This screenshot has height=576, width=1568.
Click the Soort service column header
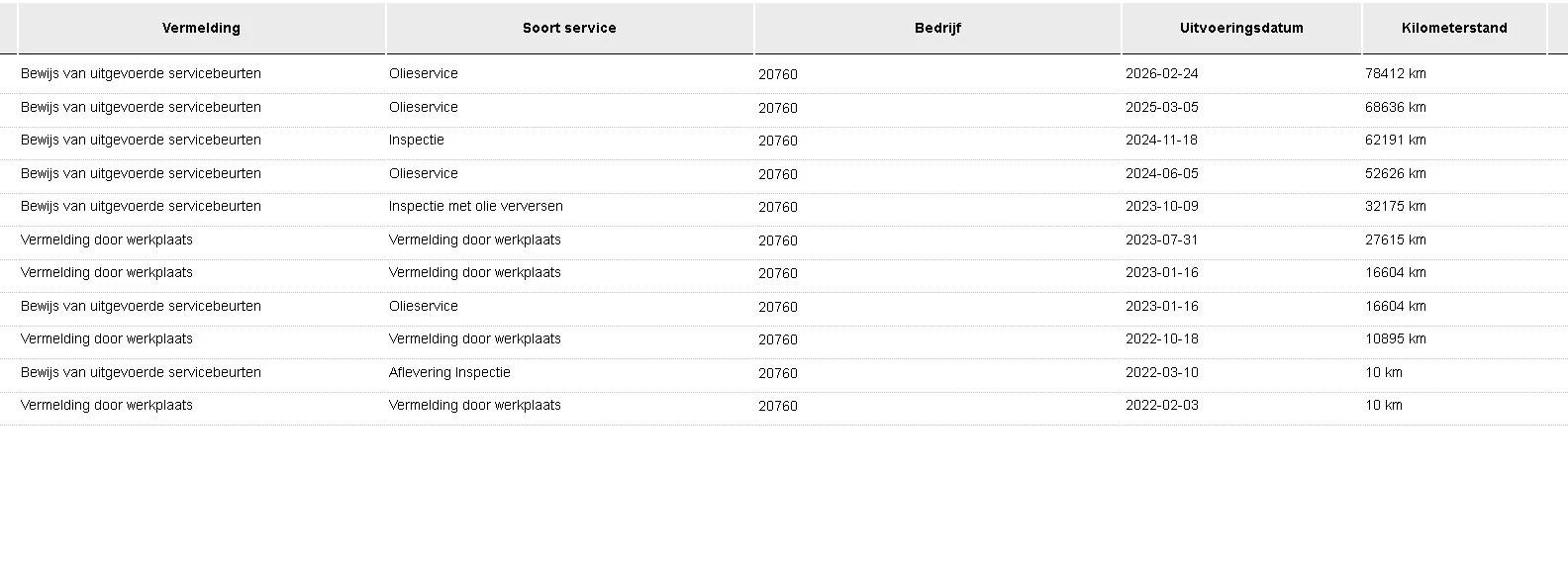pos(569,28)
